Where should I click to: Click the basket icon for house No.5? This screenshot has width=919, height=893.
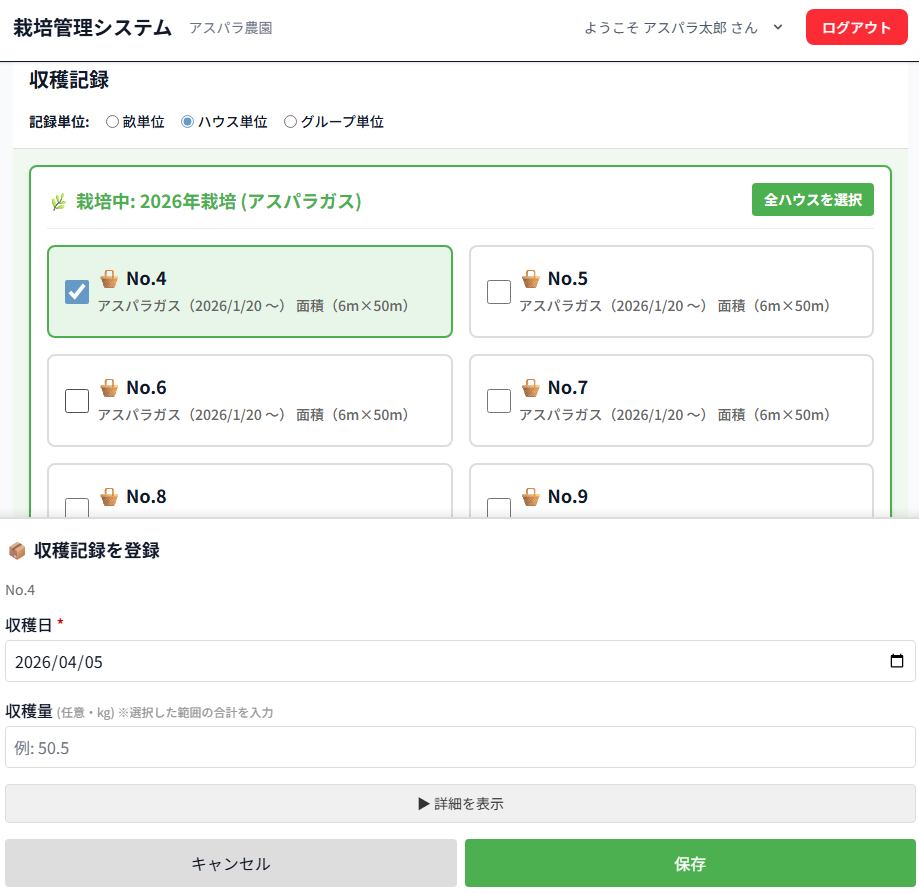(531, 278)
